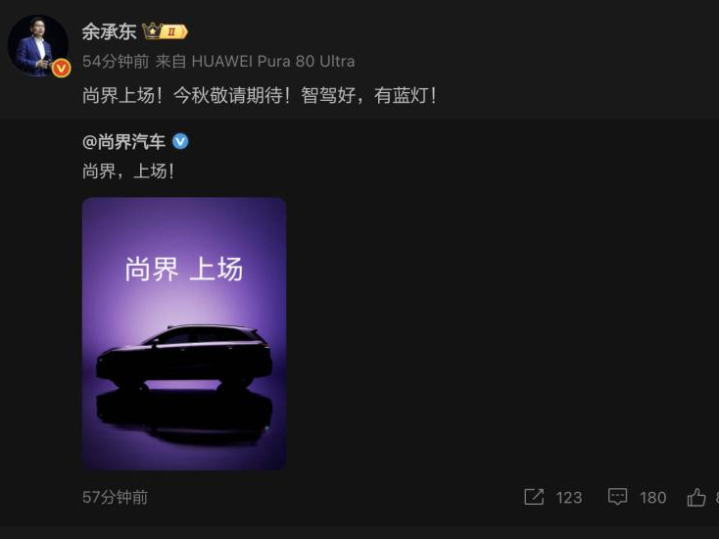
Task: Open the post text 尚界上场 今秋敬请期待
Action: pyautogui.click(x=259, y=96)
